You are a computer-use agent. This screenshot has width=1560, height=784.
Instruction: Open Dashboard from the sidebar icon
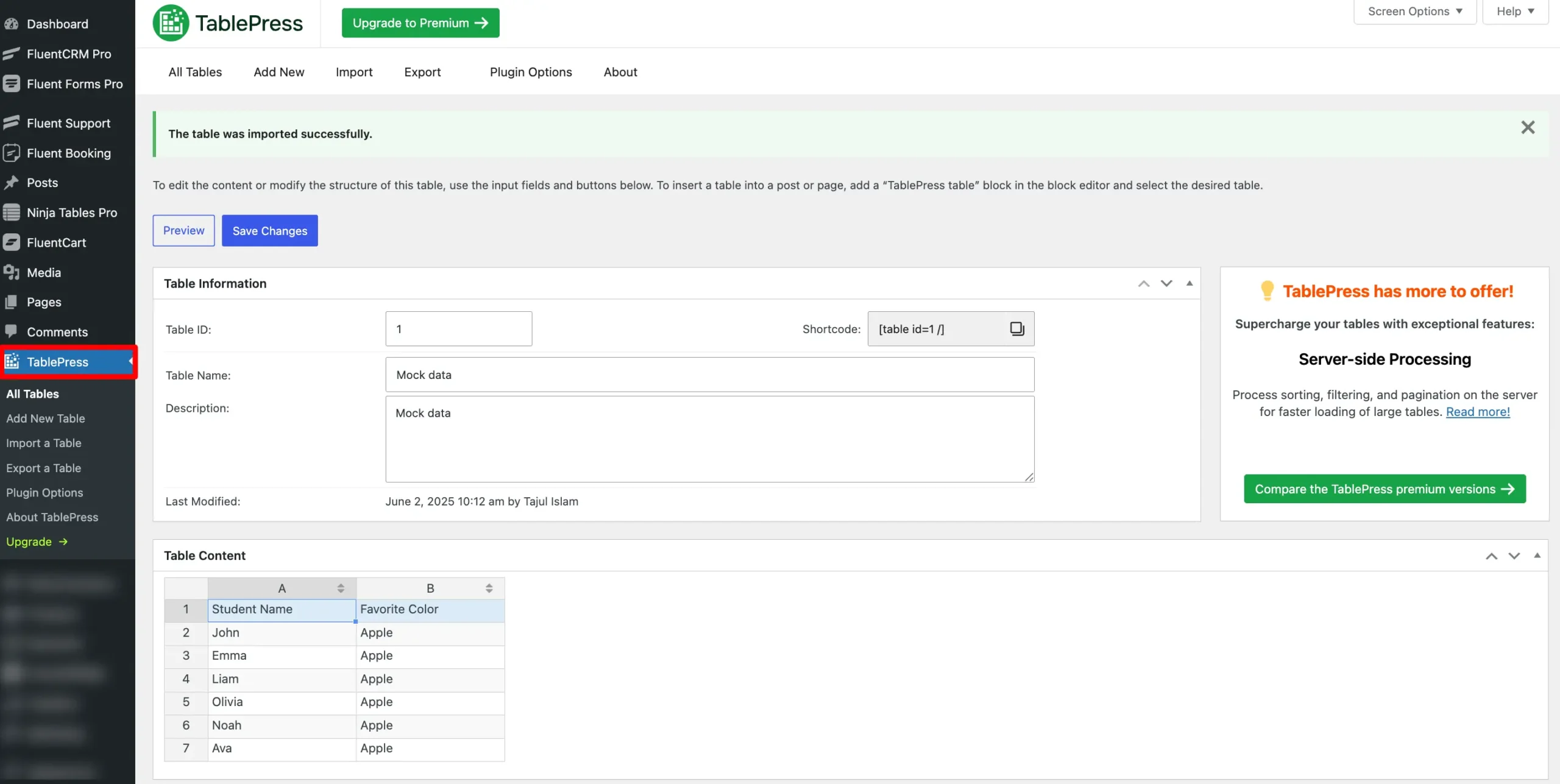point(11,24)
